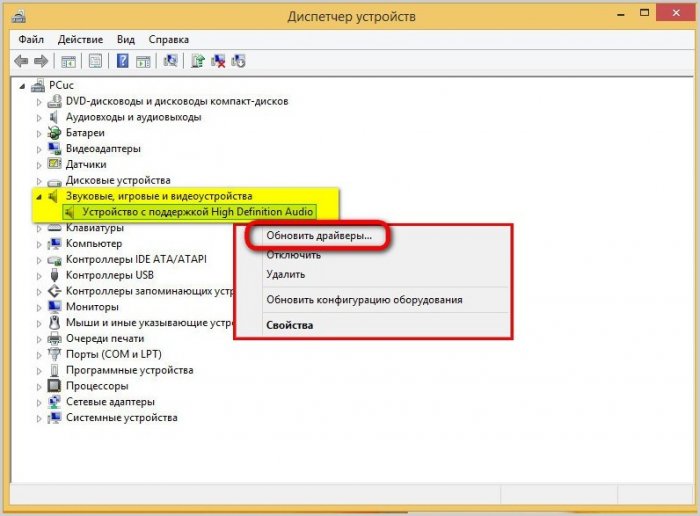700x516 pixels.
Task: Collapse Звуковые, игровые и видеоустройства arrow
Action: 39,197
